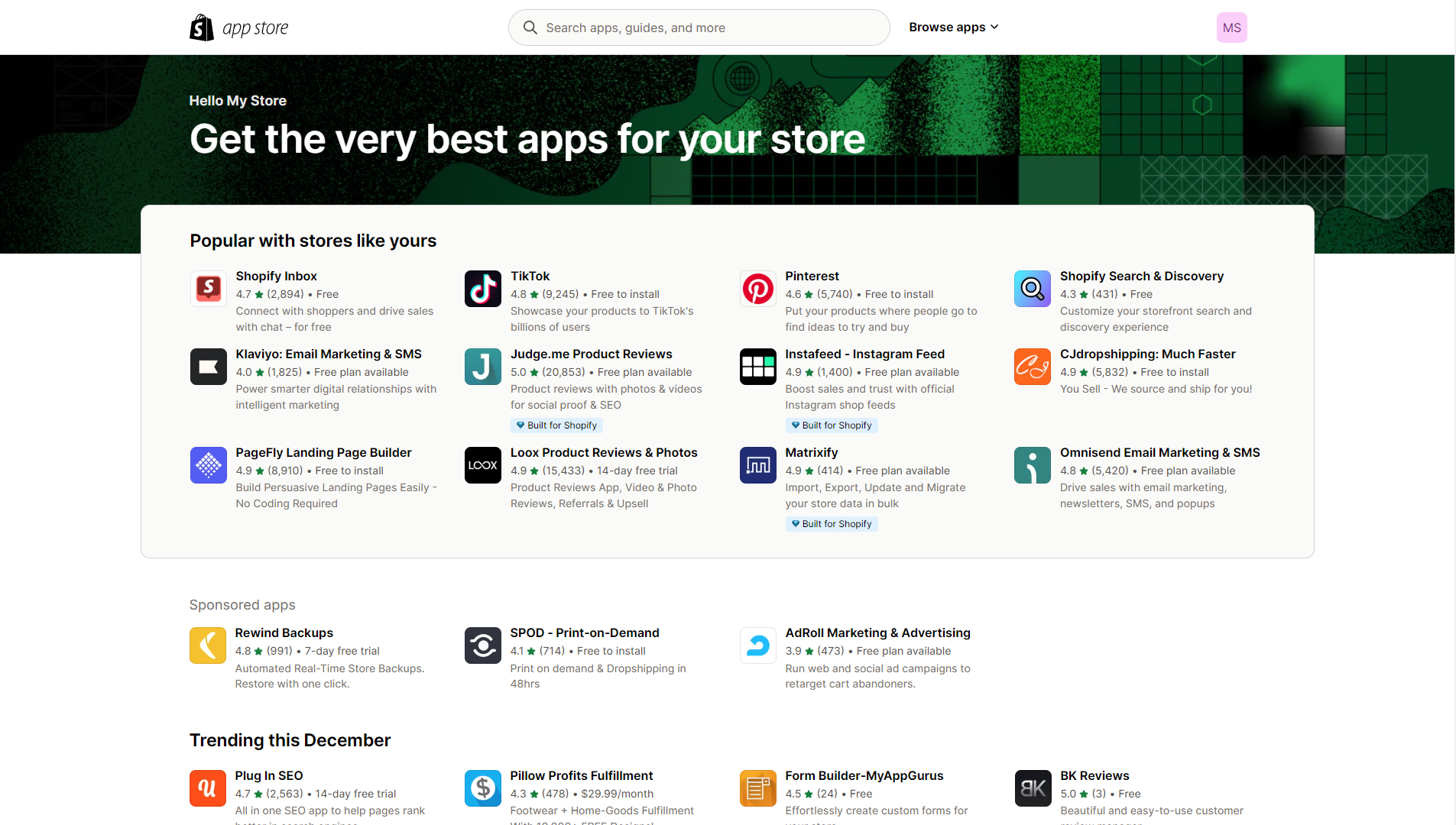Open the Judge.me app icon

click(x=483, y=367)
